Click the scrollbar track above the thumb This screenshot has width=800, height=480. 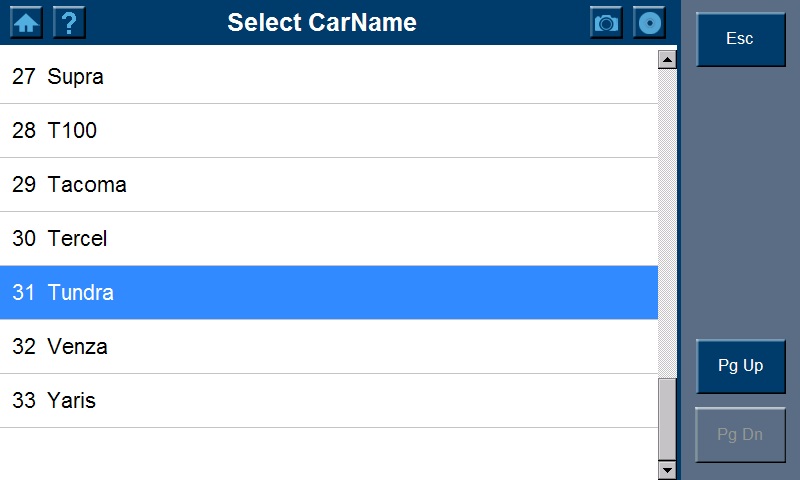click(668, 220)
